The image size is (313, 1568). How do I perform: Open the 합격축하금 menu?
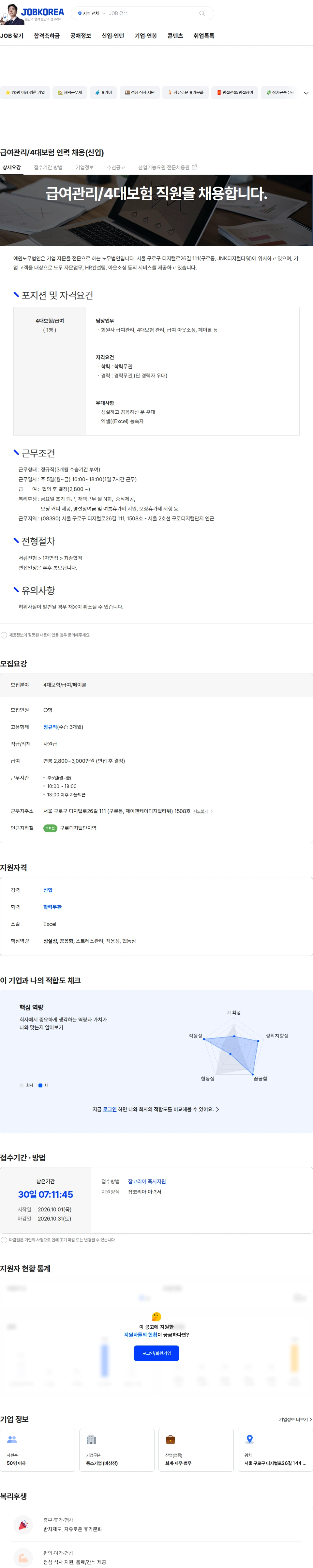47,36
